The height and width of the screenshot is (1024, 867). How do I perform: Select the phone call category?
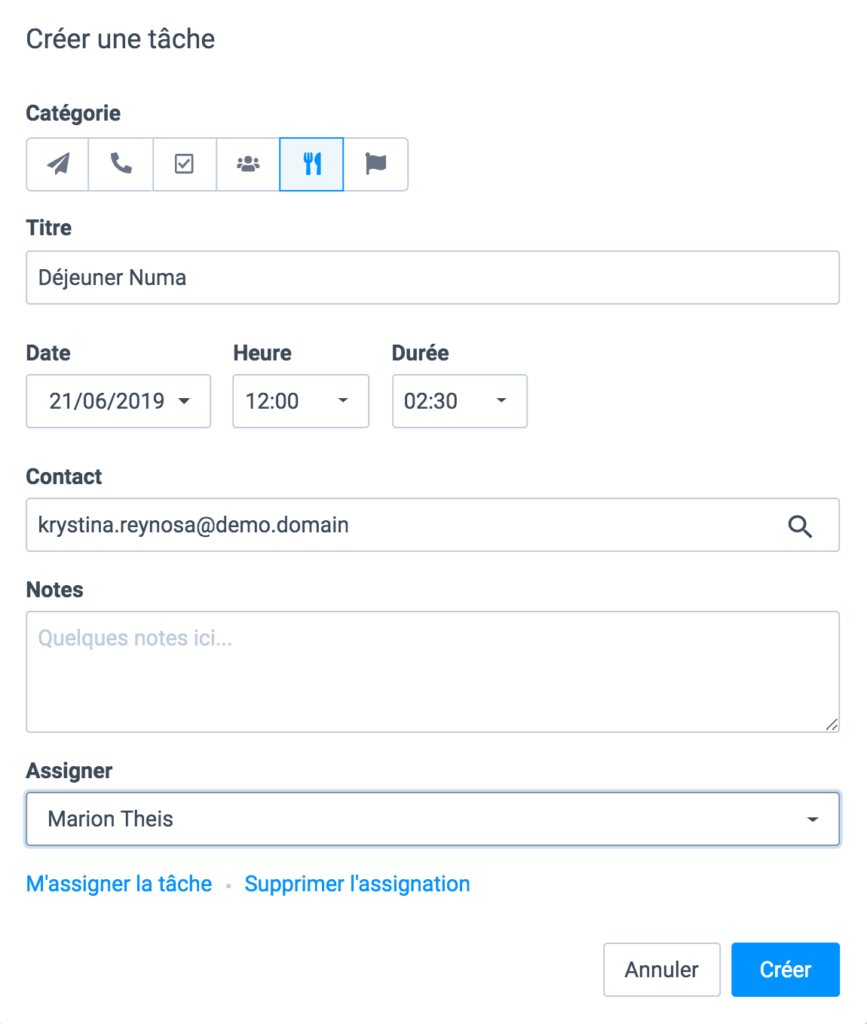coord(121,164)
